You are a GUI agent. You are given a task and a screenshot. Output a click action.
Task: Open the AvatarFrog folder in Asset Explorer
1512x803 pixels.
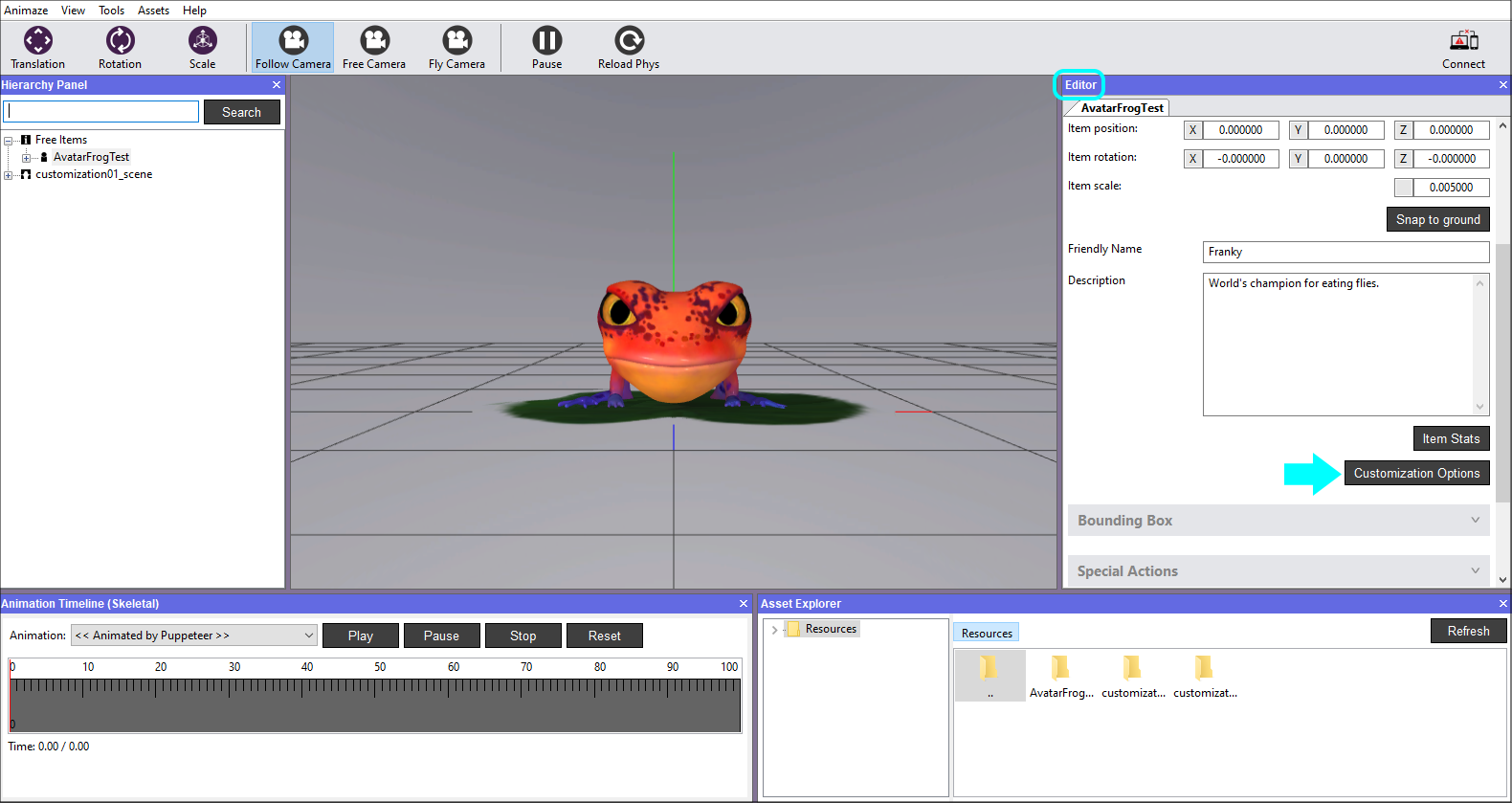pyautogui.click(x=1060, y=677)
